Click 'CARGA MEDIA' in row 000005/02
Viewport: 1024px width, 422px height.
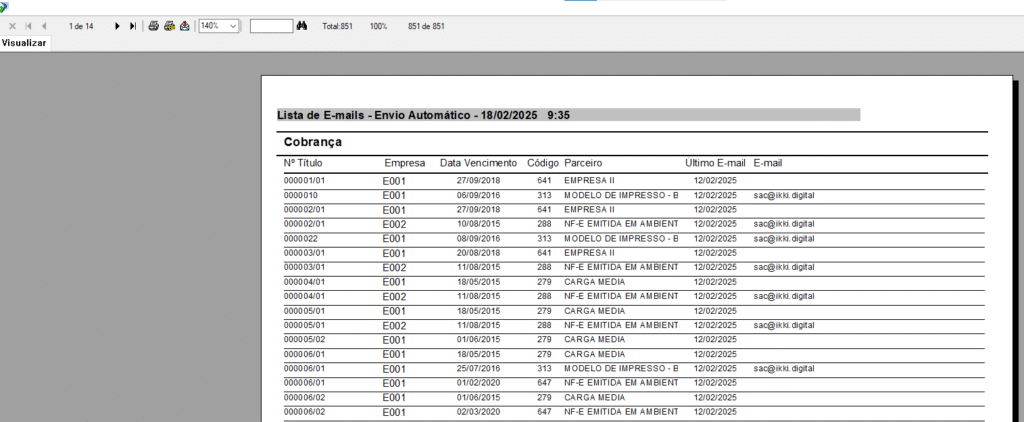click(x=594, y=339)
